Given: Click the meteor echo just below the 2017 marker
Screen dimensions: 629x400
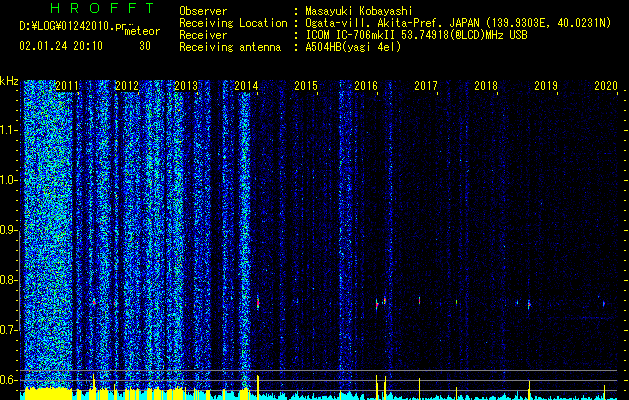Looking at the screenshot, I should (420, 300).
